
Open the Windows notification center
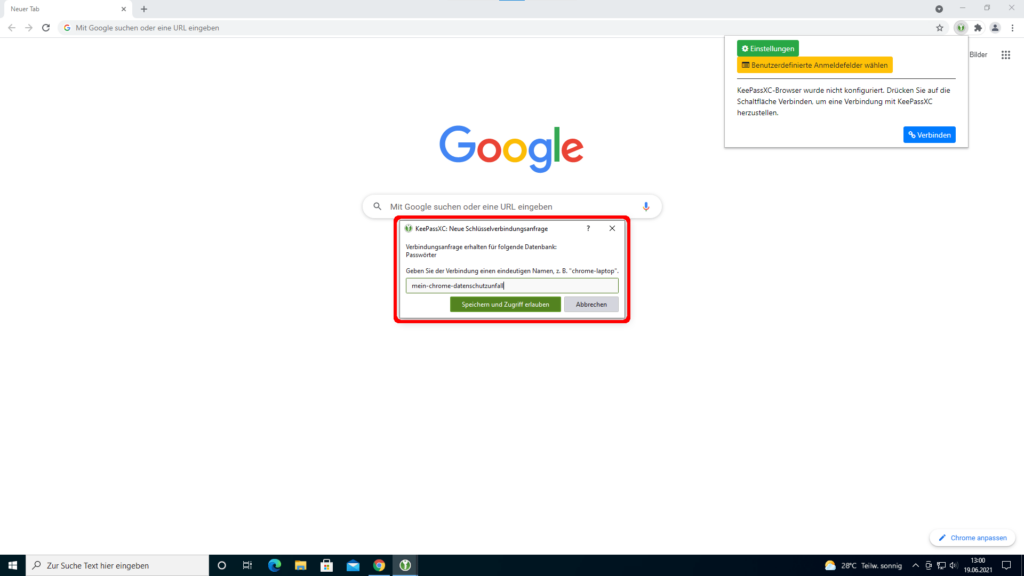[x=1006, y=566]
